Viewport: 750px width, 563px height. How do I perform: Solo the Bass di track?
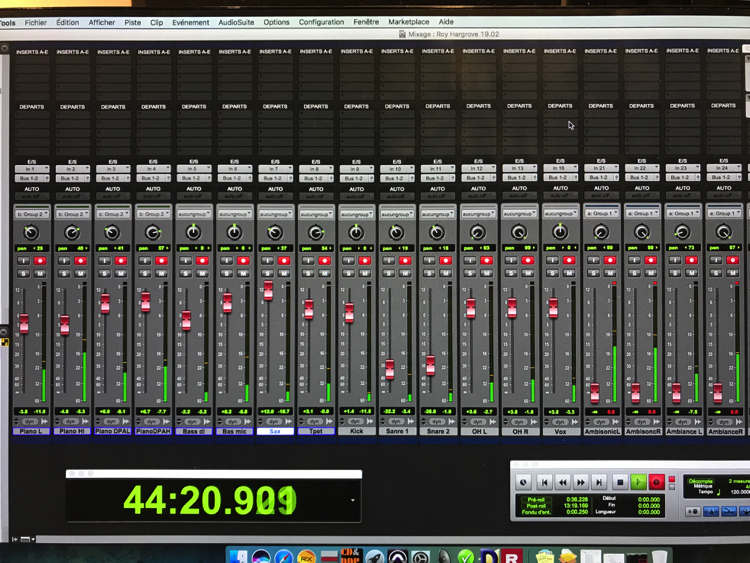(x=186, y=272)
